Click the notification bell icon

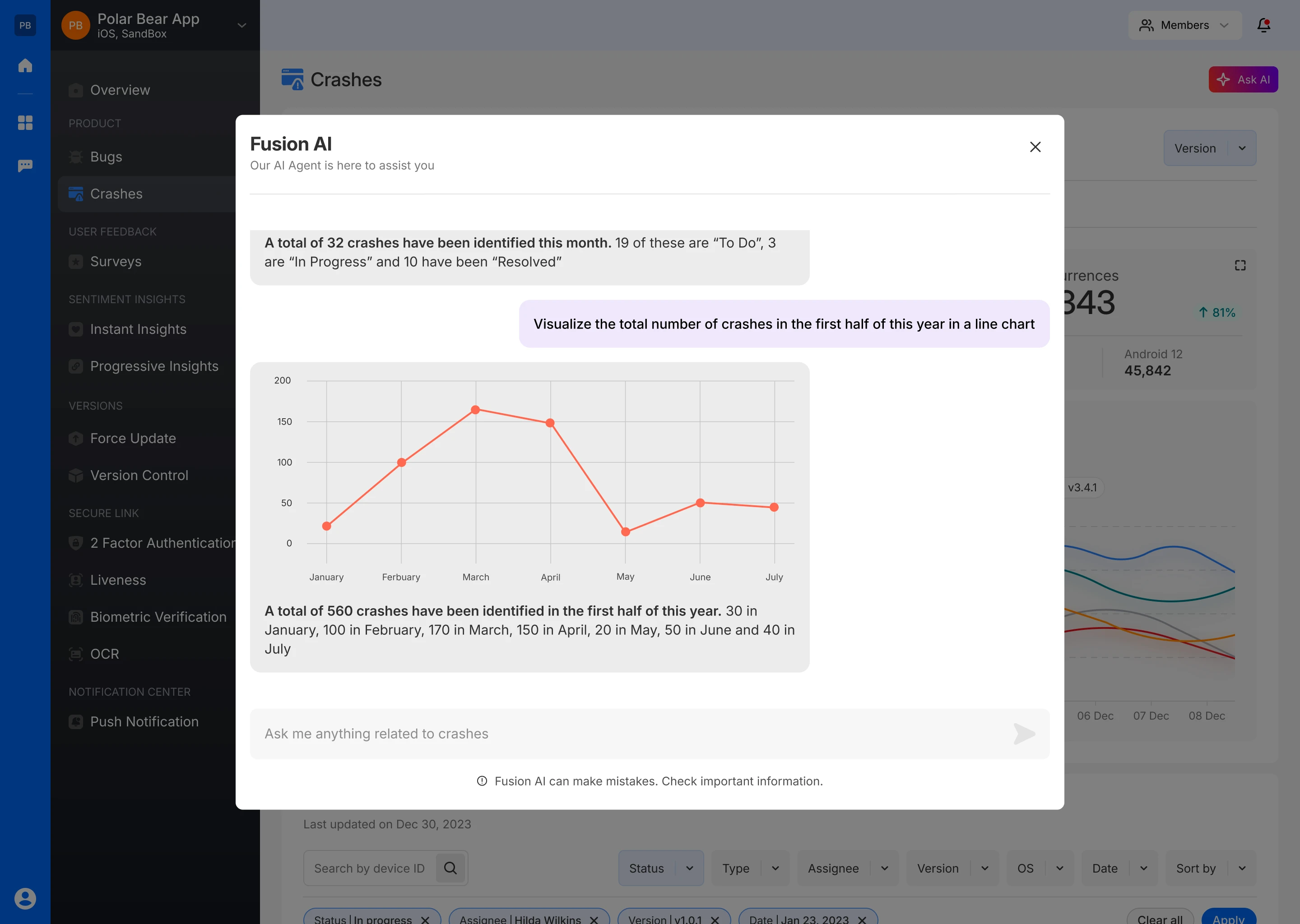tap(1263, 25)
